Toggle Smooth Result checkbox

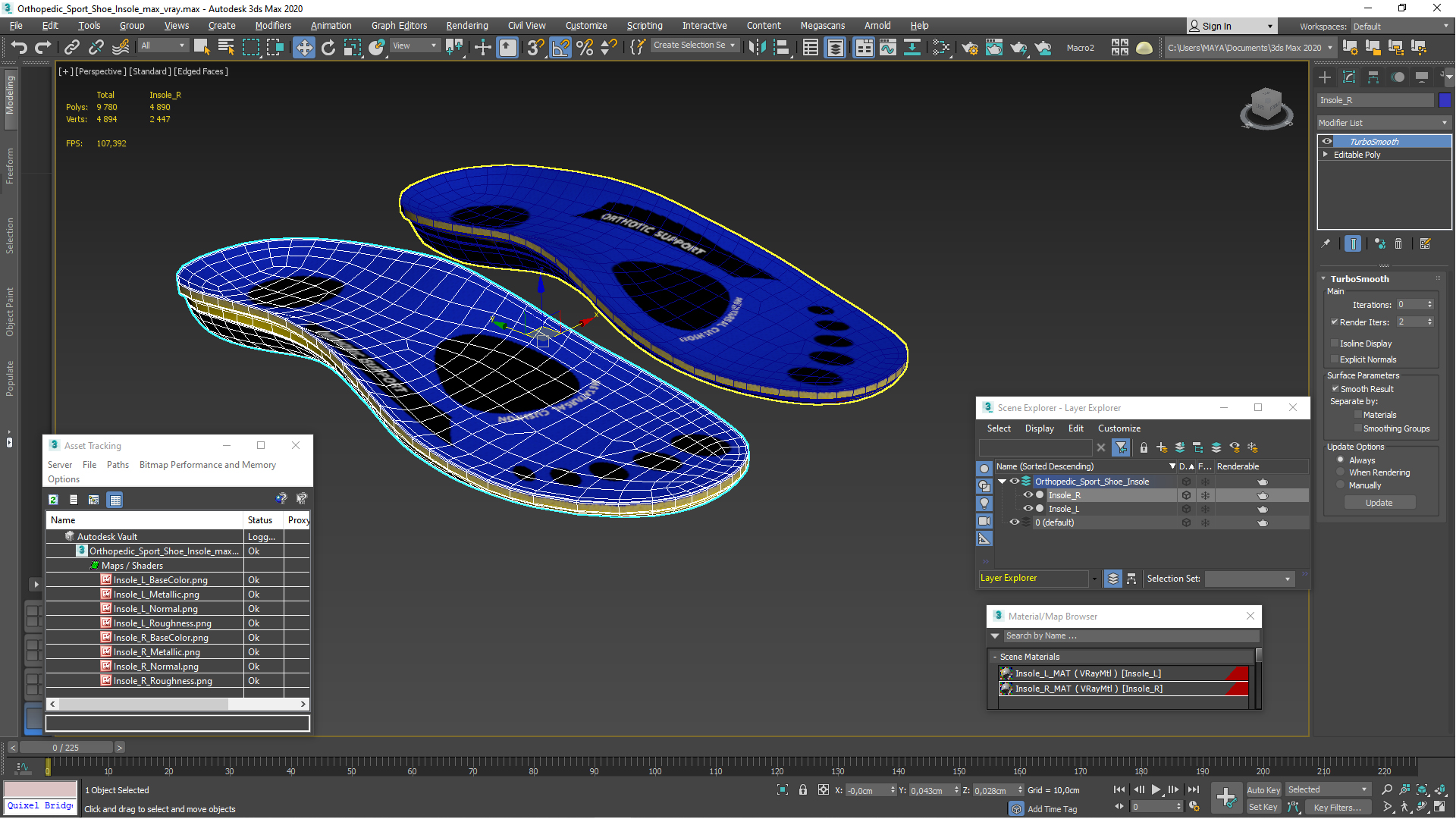tap(1335, 388)
